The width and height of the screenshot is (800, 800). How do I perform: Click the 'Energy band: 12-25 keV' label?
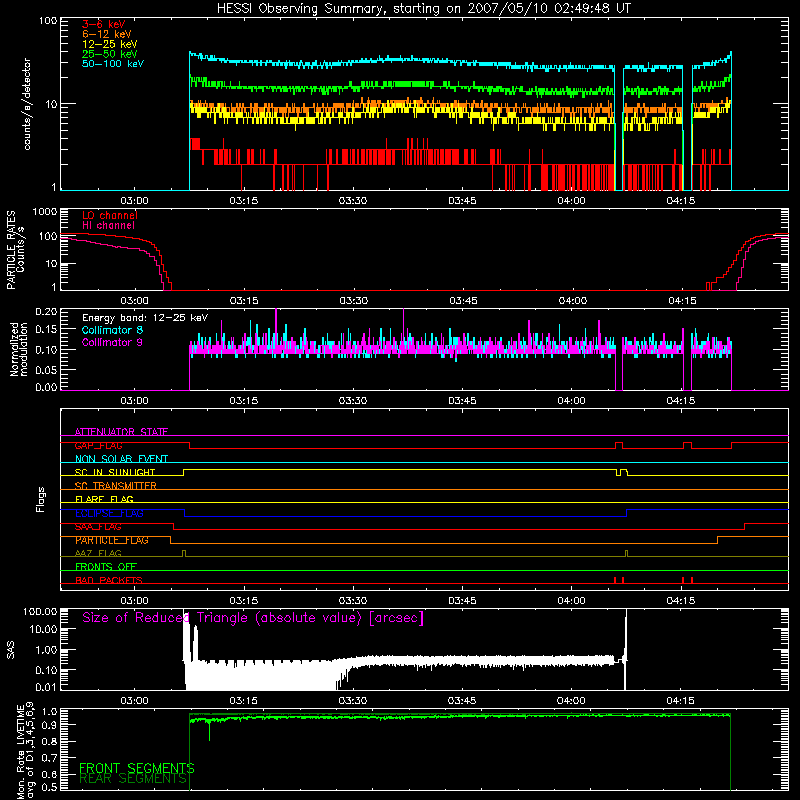145,318
